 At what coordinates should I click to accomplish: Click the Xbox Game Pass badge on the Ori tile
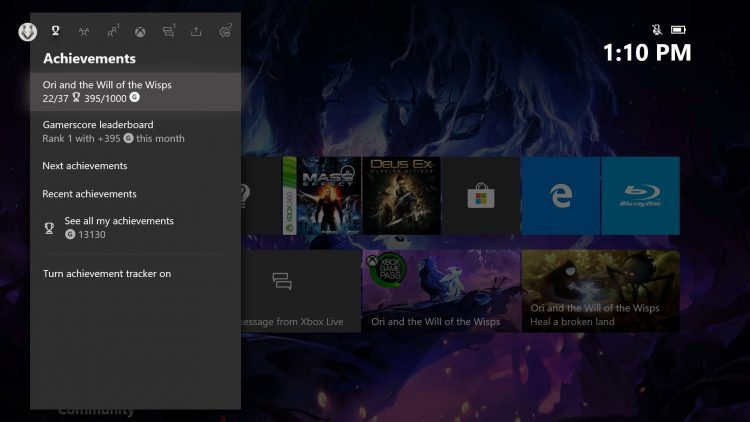click(387, 270)
